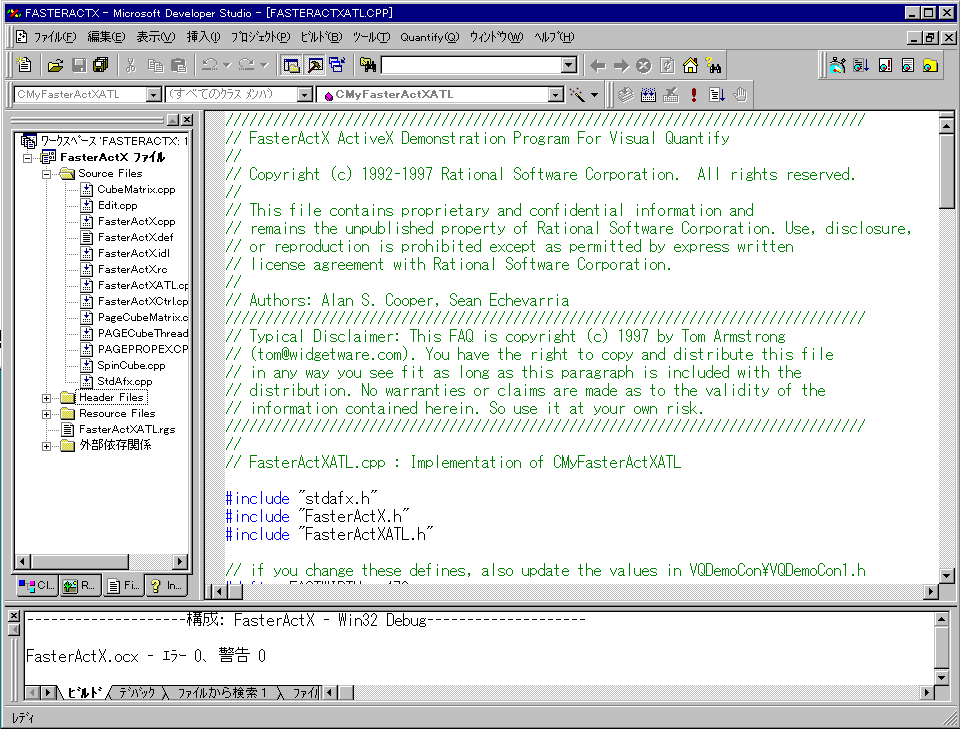Click the hand breakpoint toggle icon

740,95
